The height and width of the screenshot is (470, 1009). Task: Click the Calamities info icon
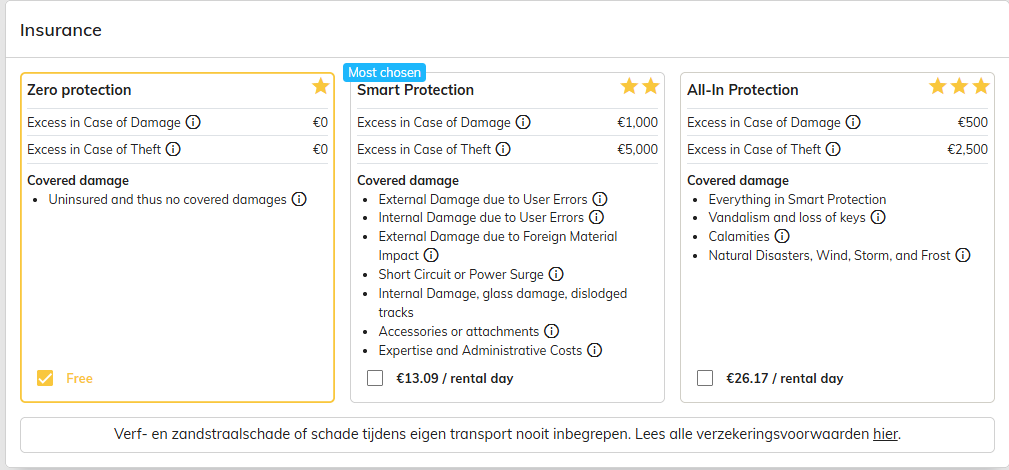pyautogui.click(x=782, y=237)
